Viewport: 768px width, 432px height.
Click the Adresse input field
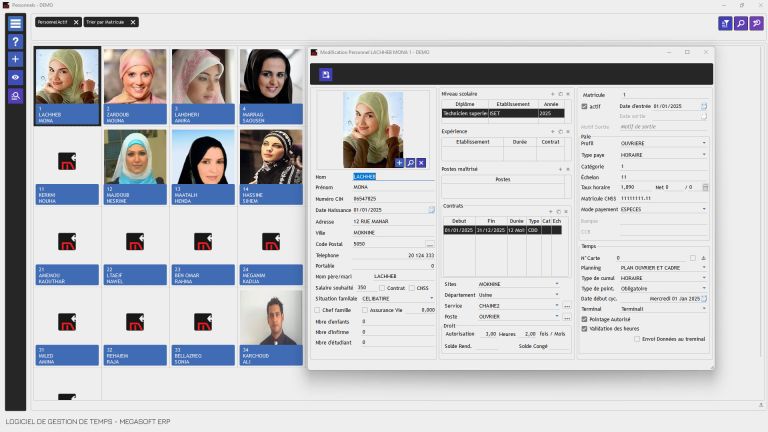(393, 221)
